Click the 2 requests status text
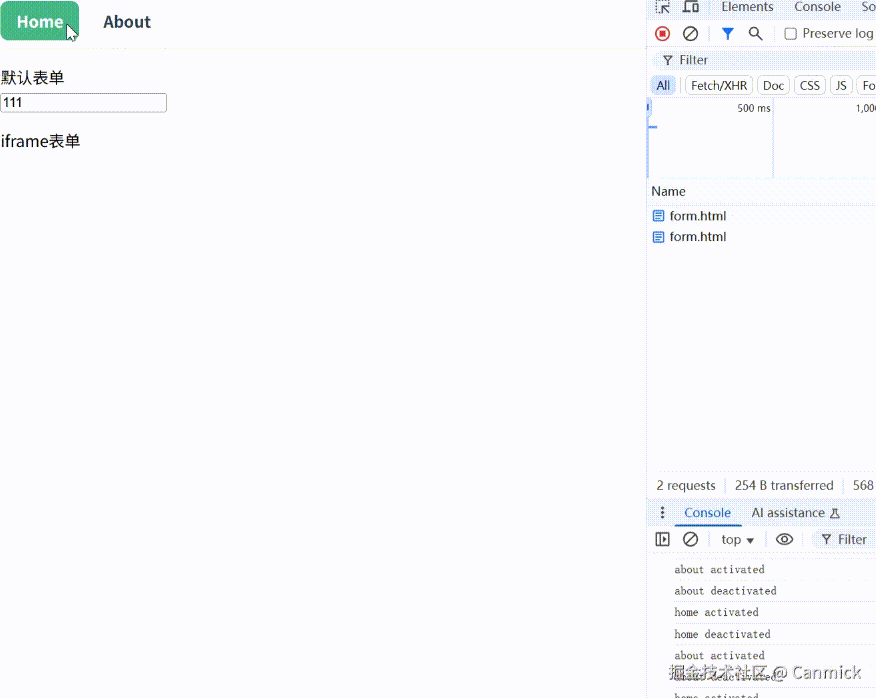The height and width of the screenshot is (698, 876). coord(685,485)
